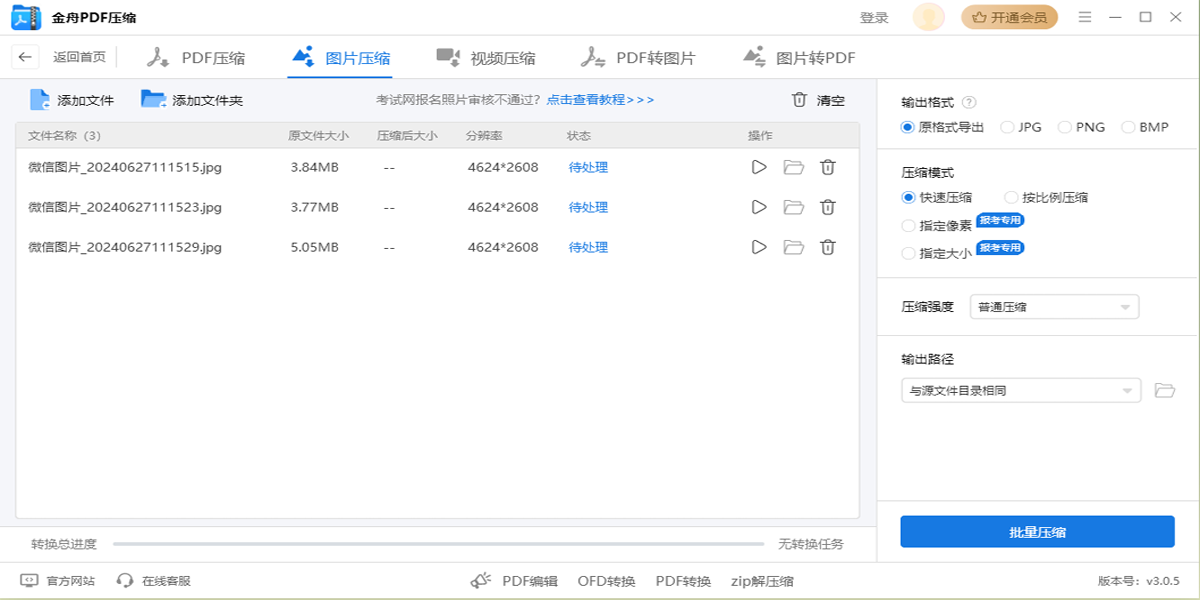Image resolution: width=1200 pixels, height=600 pixels.
Task: Select 快速压缩 compression mode
Action: point(937,197)
